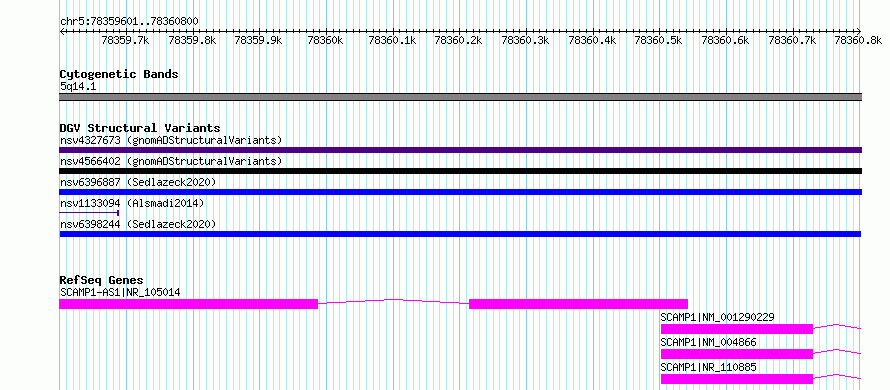The image size is (890, 390).
Task: Click the nsv4327673 variant label
Action: click(170, 140)
